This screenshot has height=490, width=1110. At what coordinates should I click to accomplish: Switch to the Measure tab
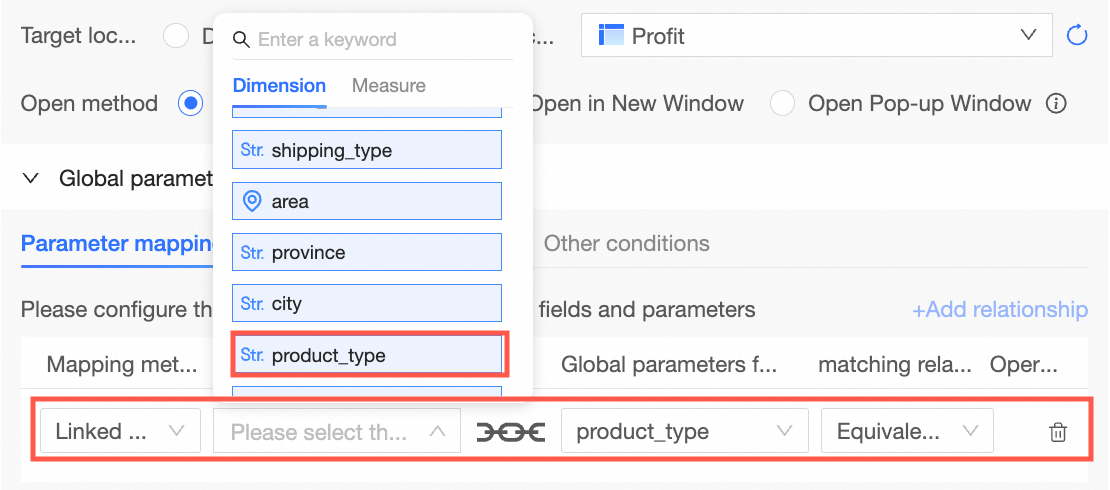(x=388, y=86)
